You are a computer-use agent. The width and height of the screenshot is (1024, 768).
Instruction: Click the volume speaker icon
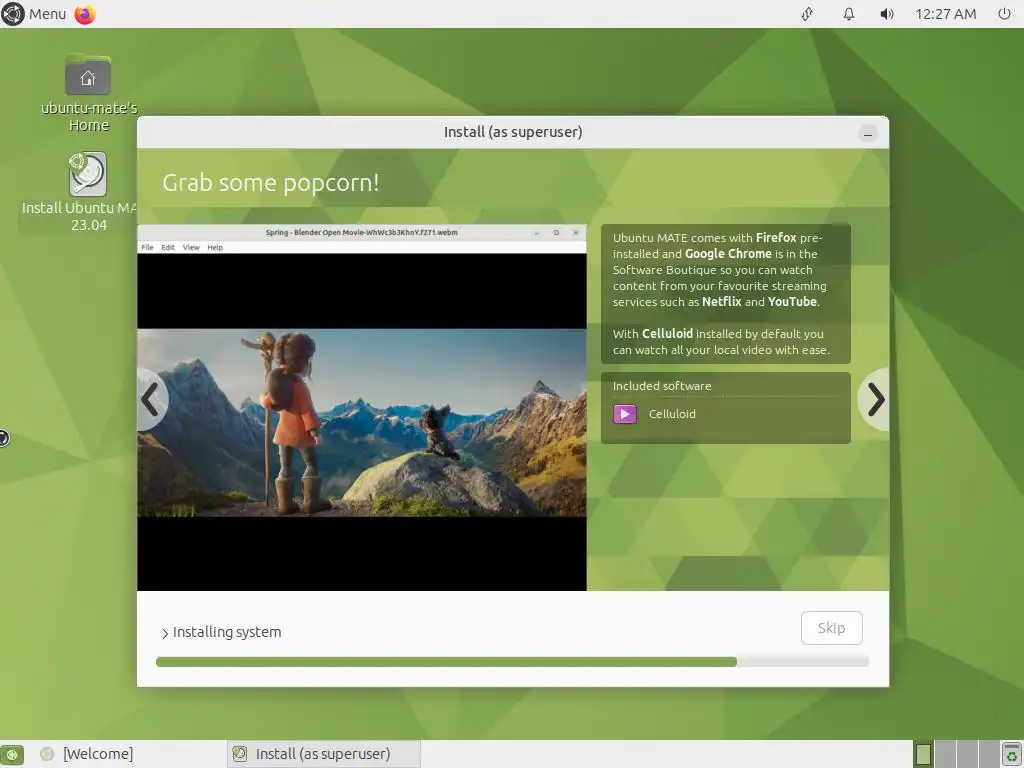886,14
